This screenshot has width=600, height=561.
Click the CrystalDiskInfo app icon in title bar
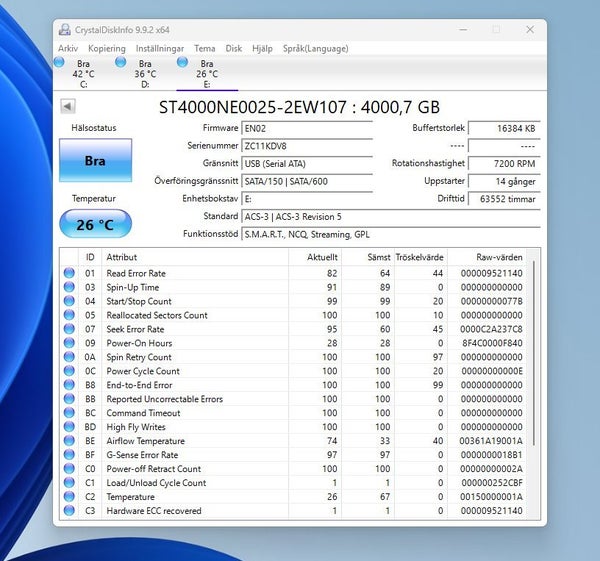point(65,29)
